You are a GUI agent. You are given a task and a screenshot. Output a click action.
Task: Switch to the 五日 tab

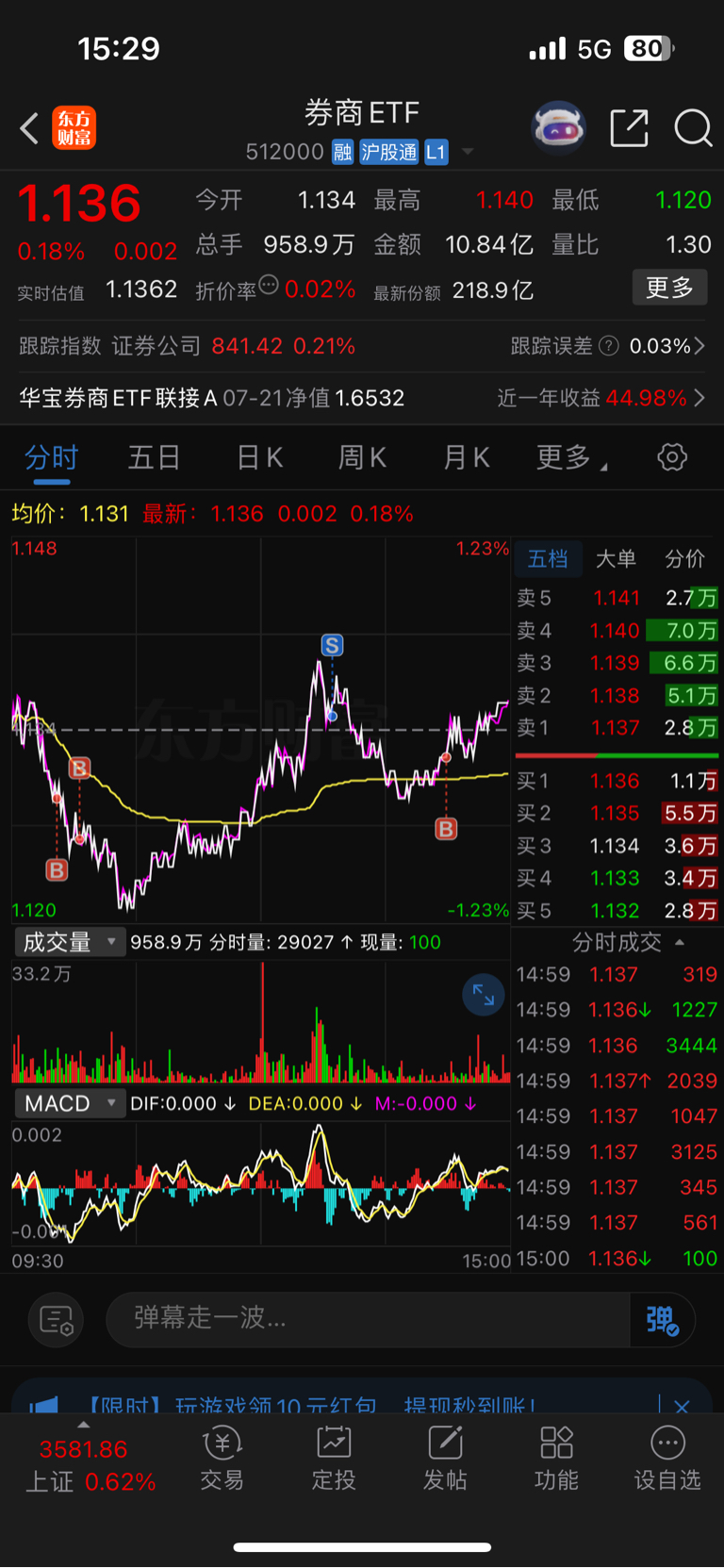[x=155, y=458]
